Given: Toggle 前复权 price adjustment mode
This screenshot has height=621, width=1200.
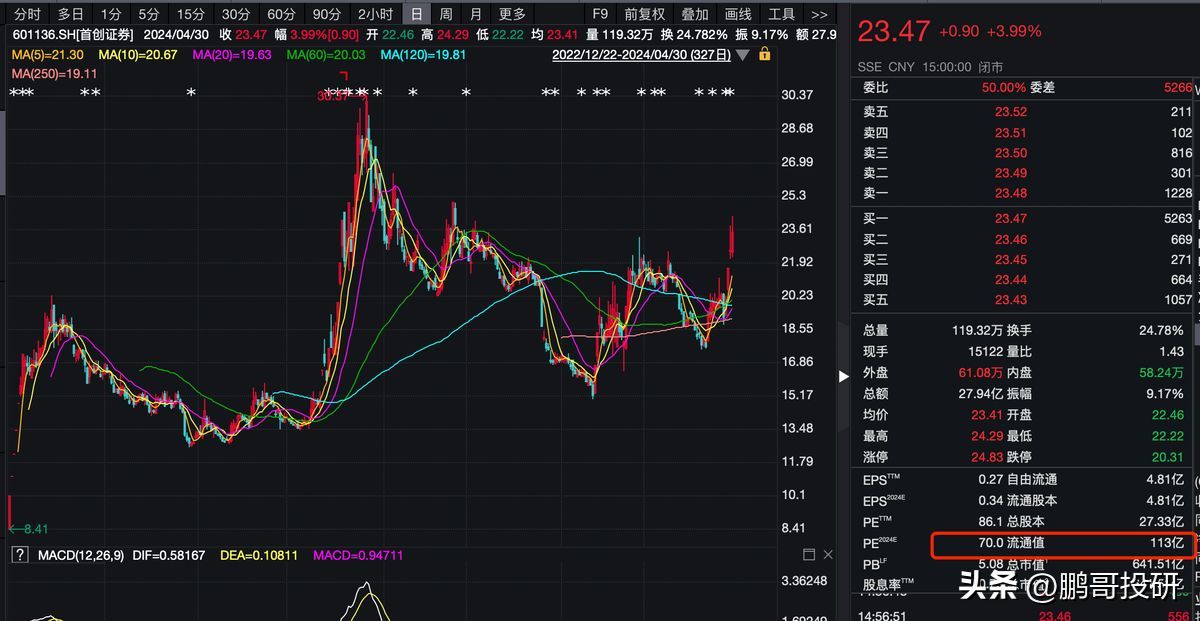Looking at the screenshot, I should 645,14.
